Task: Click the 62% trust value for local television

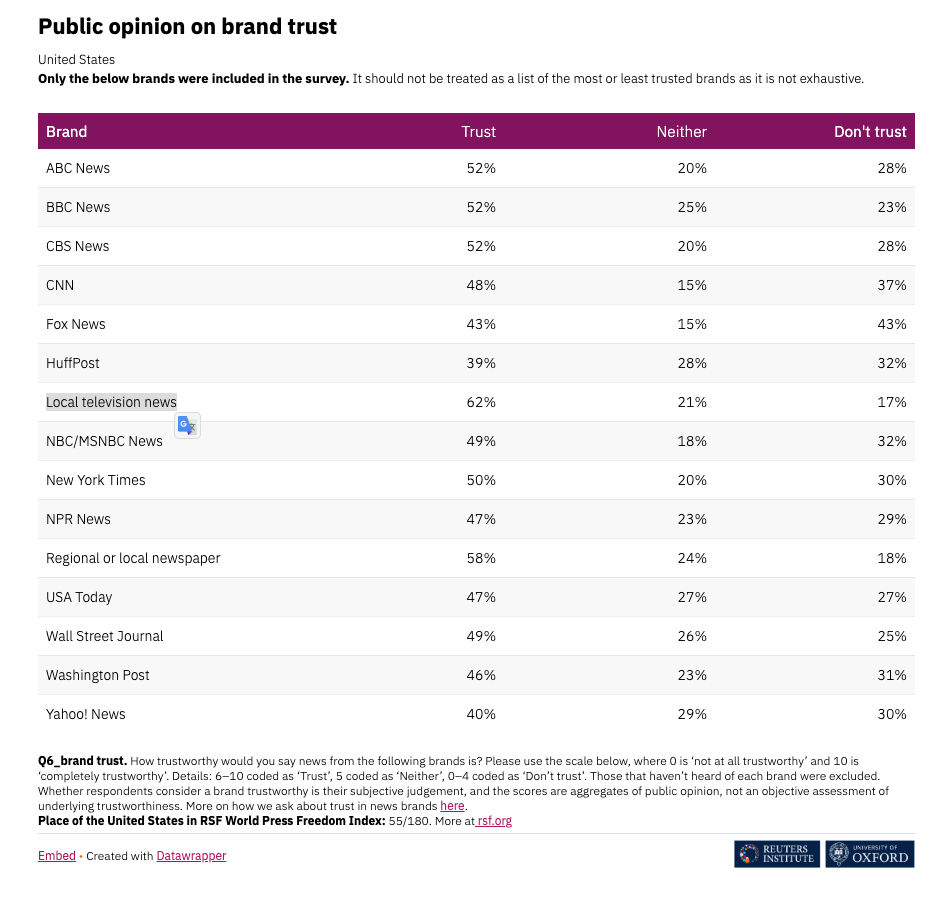Action: (481, 402)
